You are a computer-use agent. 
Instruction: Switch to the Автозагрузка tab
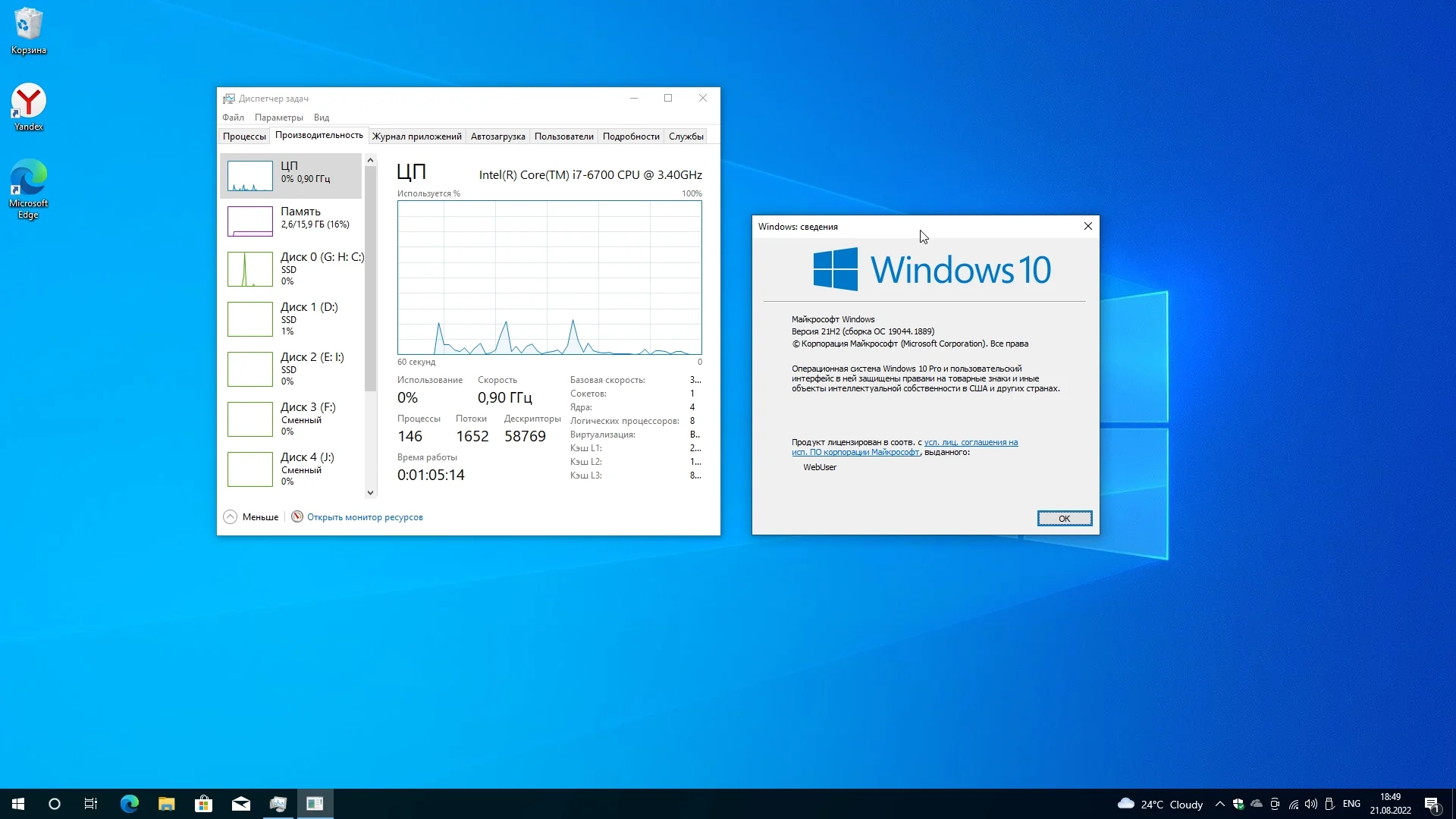[497, 136]
